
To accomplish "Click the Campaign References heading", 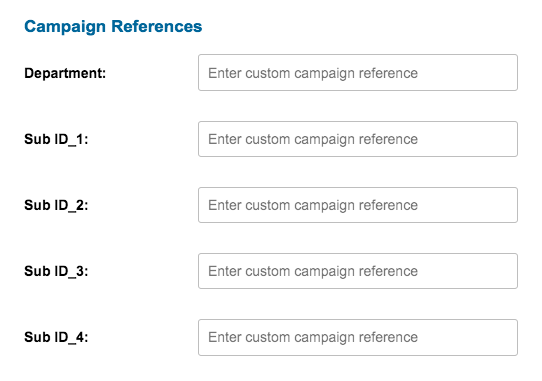I will coord(113,27).
